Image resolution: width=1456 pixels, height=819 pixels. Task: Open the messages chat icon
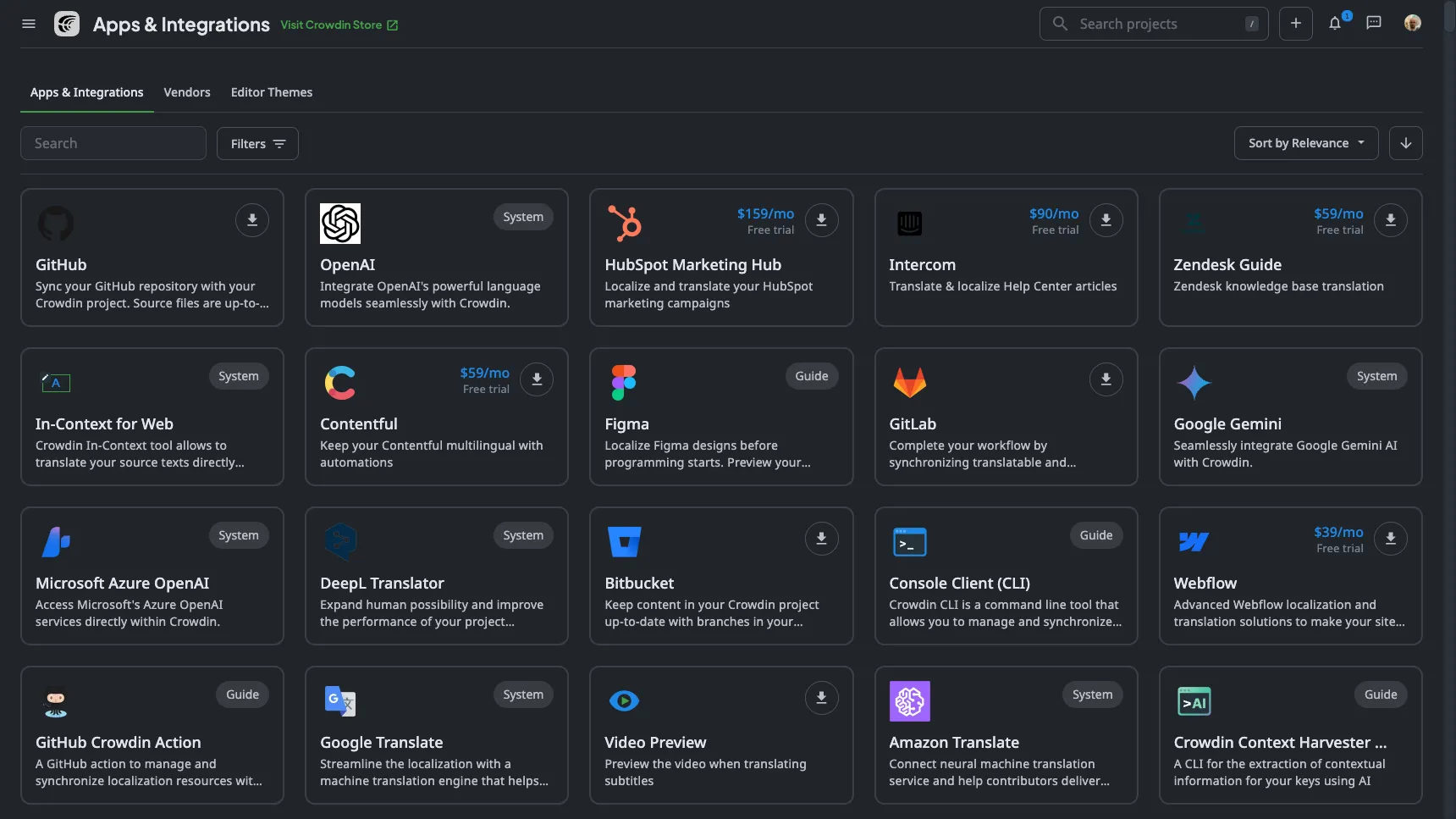(x=1374, y=24)
